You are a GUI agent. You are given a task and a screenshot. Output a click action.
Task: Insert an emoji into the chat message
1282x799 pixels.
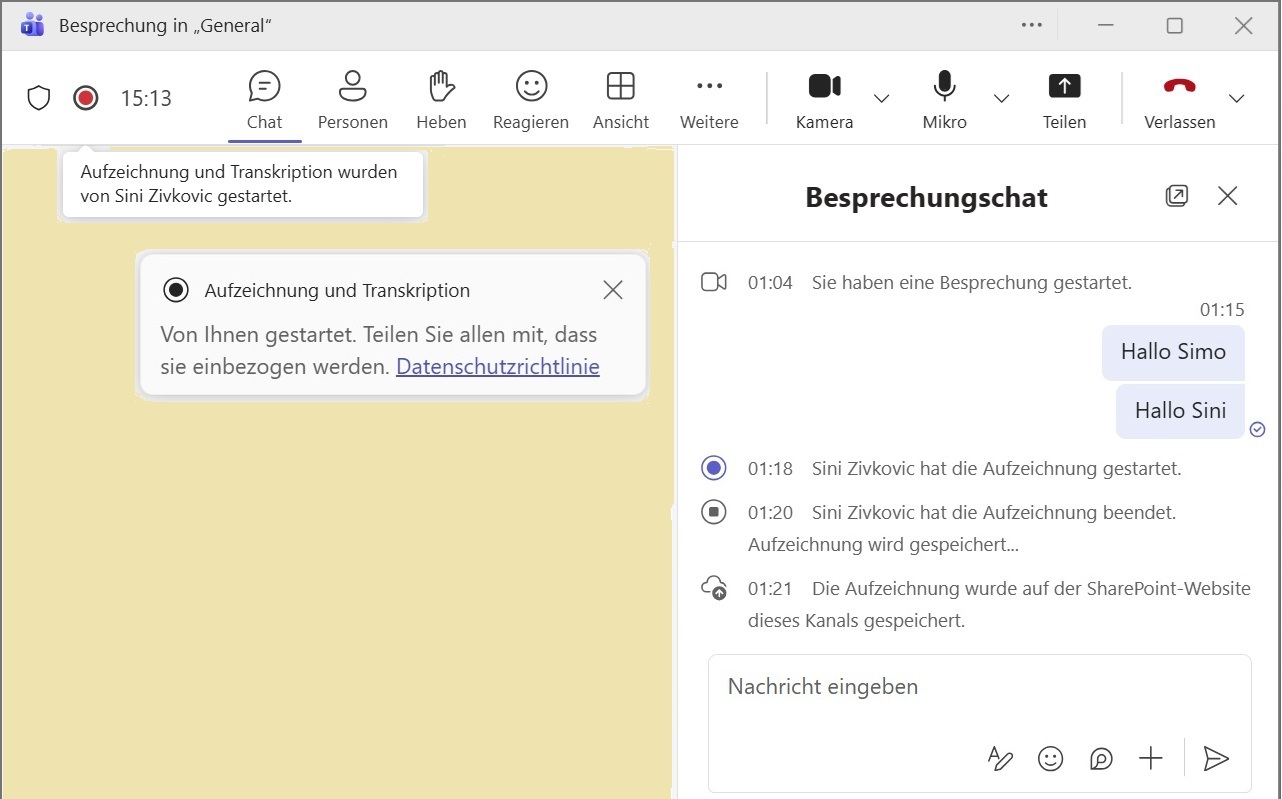pyautogui.click(x=1050, y=759)
